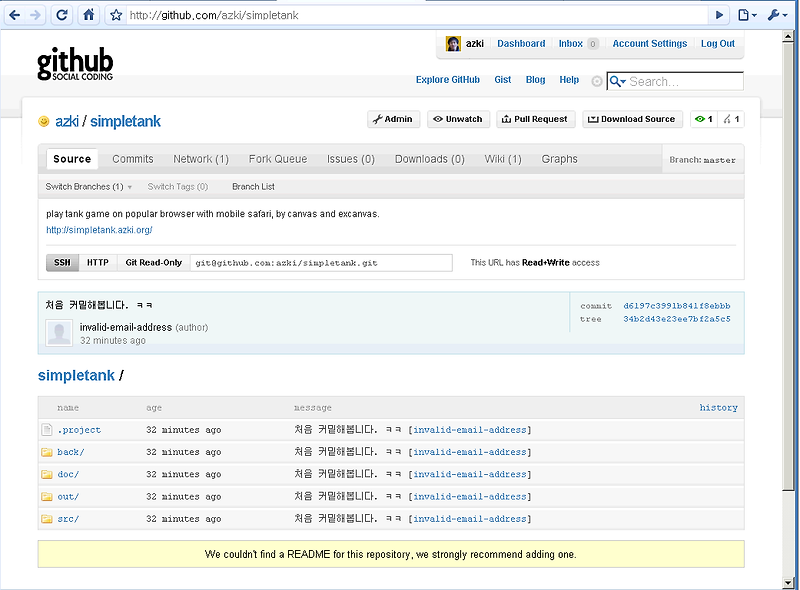Click the fork count indicator
The height and width of the screenshot is (590, 800).
[x=732, y=119]
